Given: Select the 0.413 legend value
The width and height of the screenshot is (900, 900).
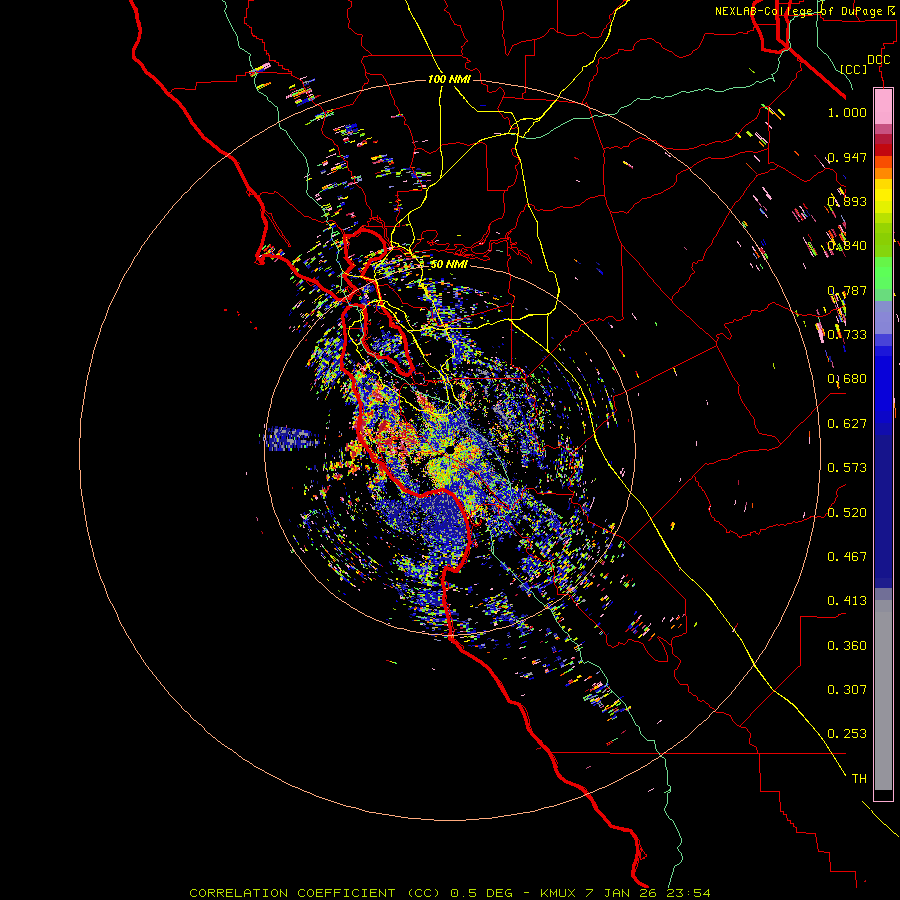Looking at the screenshot, I should [x=847, y=601].
